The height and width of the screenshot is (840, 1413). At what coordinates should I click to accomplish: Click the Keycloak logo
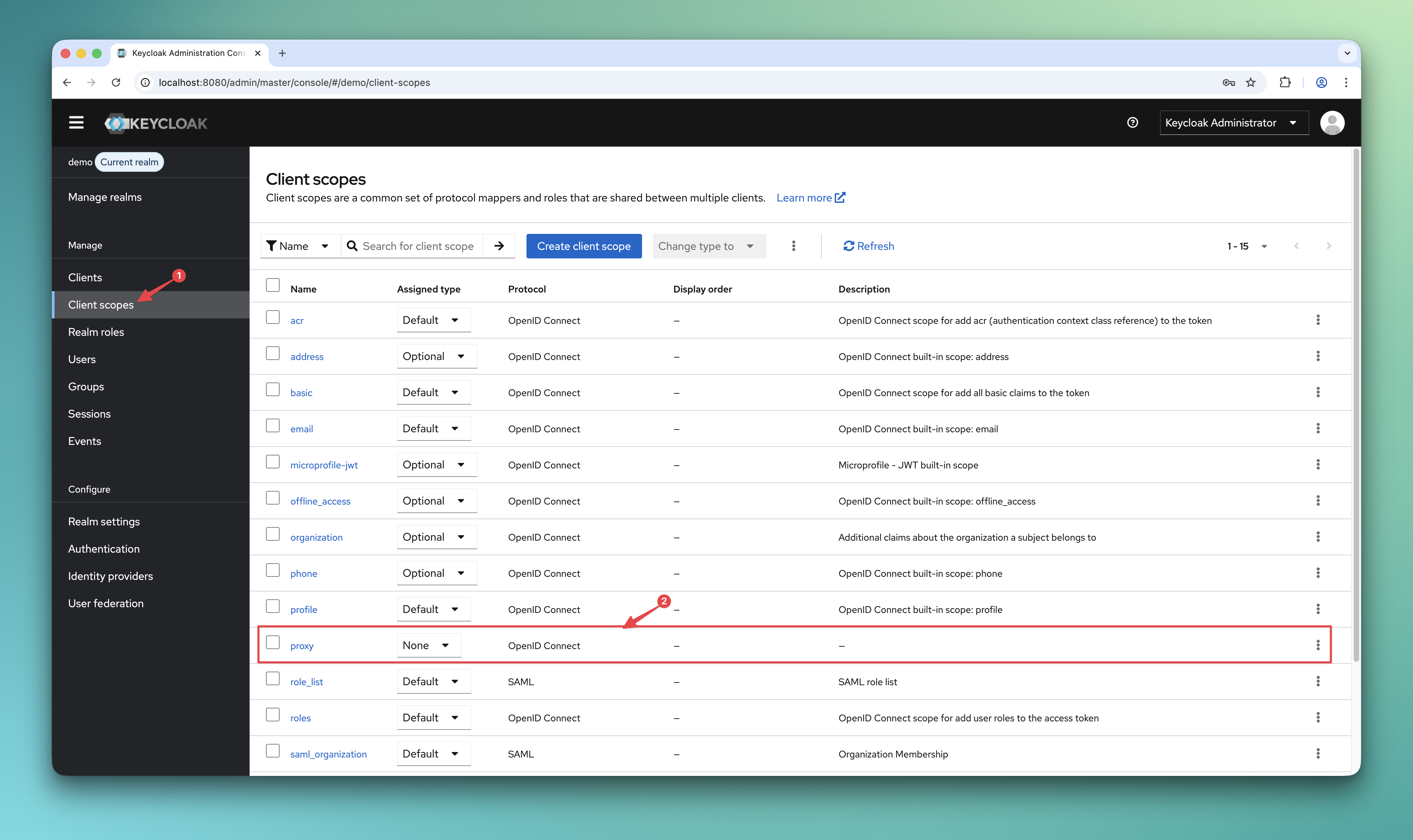[x=156, y=123]
